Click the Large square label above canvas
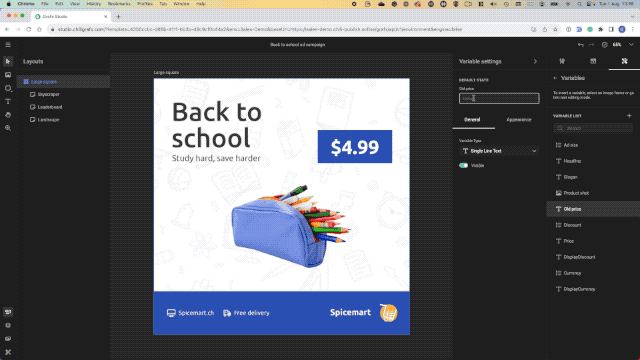Image resolution: width=640 pixels, height=360 pixels. [167, 72]
